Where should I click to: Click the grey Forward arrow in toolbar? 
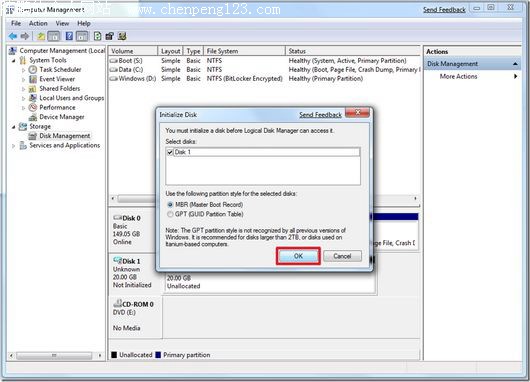coord(25,36)
